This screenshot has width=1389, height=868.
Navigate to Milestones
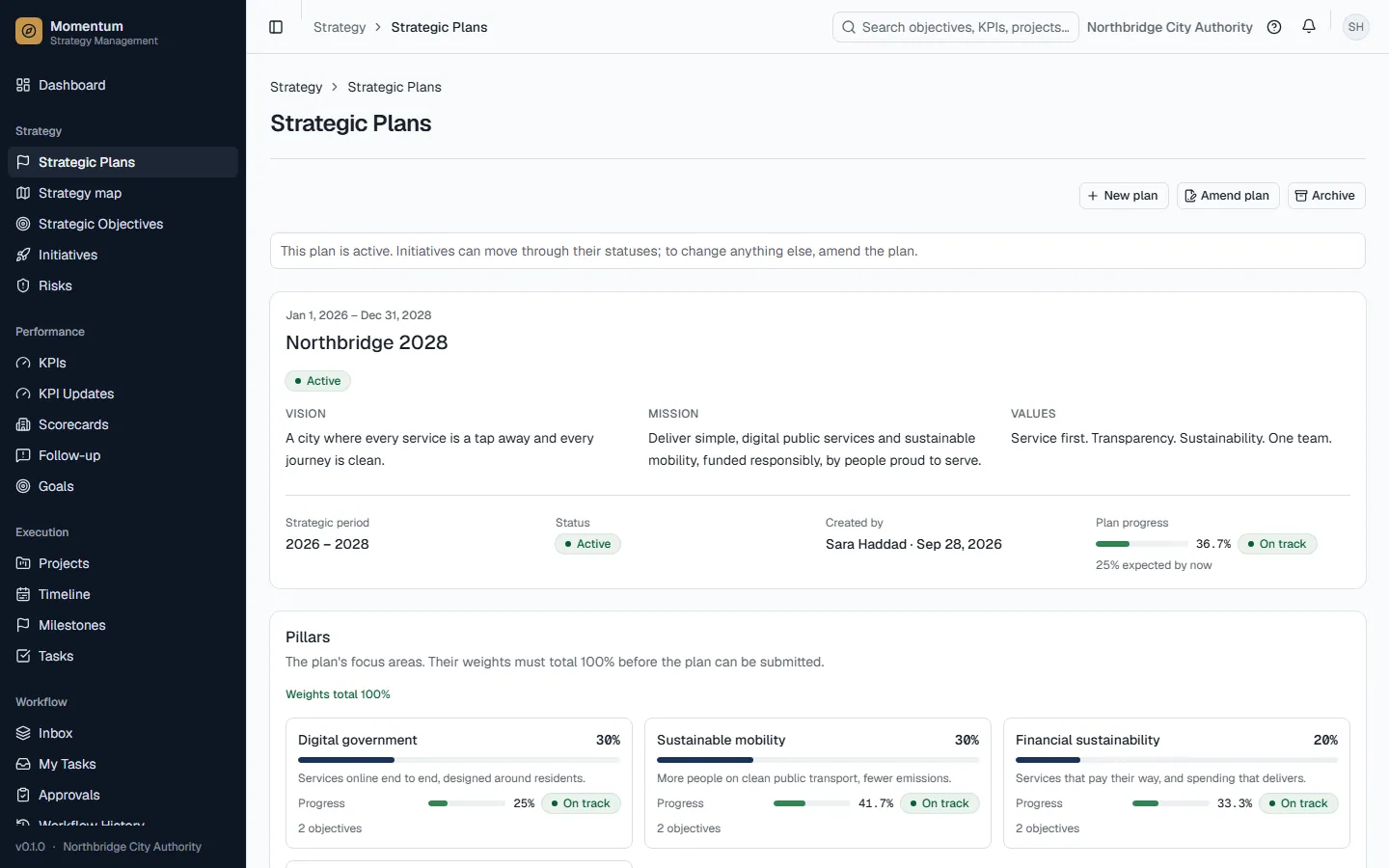tap(123, 625)
